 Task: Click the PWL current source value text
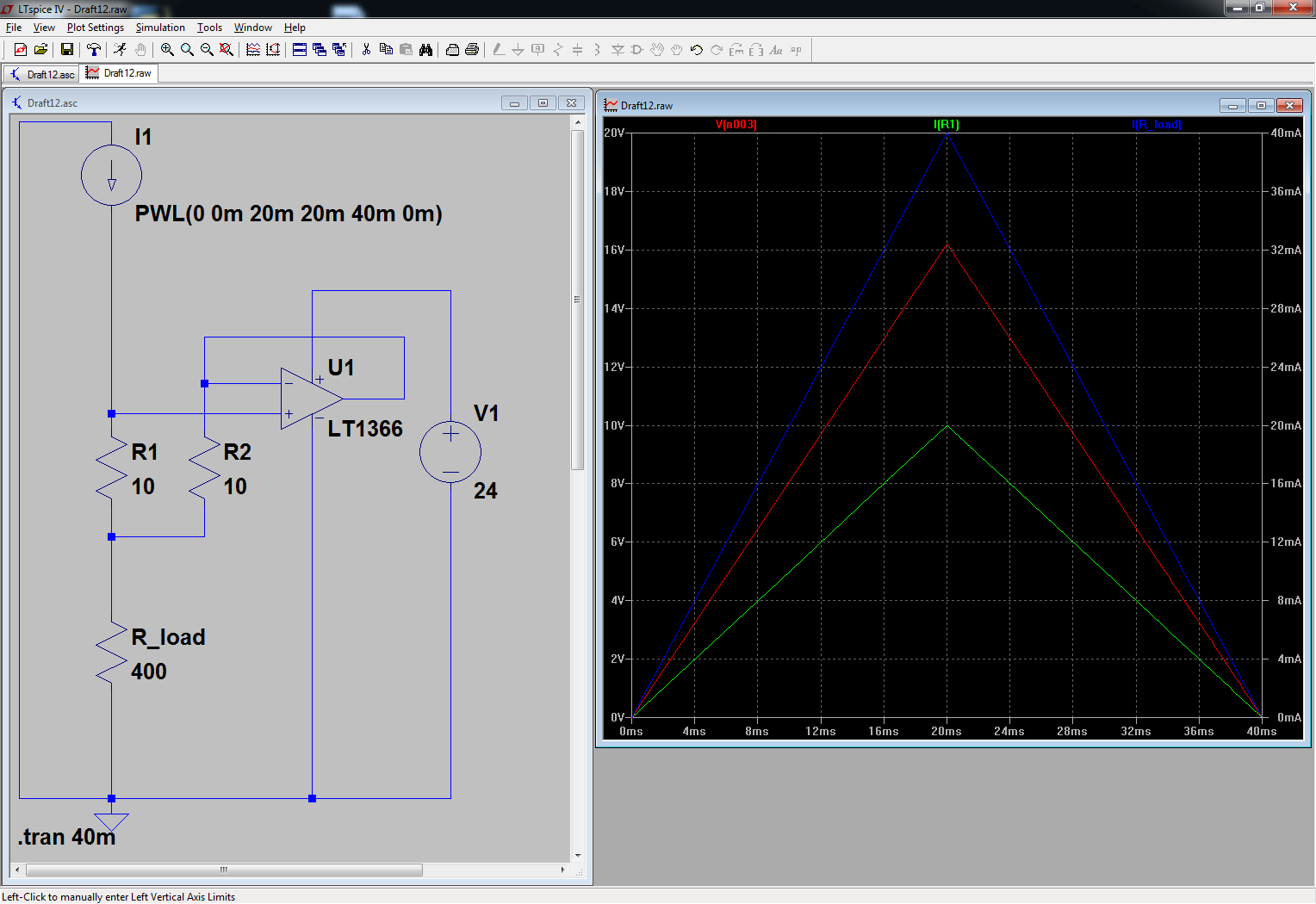289,214
